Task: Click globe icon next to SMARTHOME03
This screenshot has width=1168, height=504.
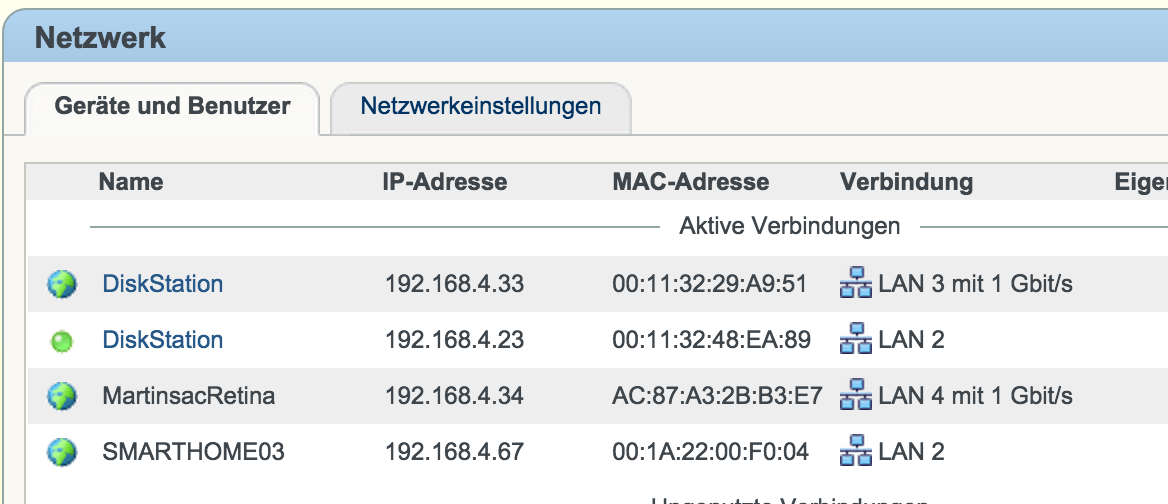Action: tap(62, 452)
